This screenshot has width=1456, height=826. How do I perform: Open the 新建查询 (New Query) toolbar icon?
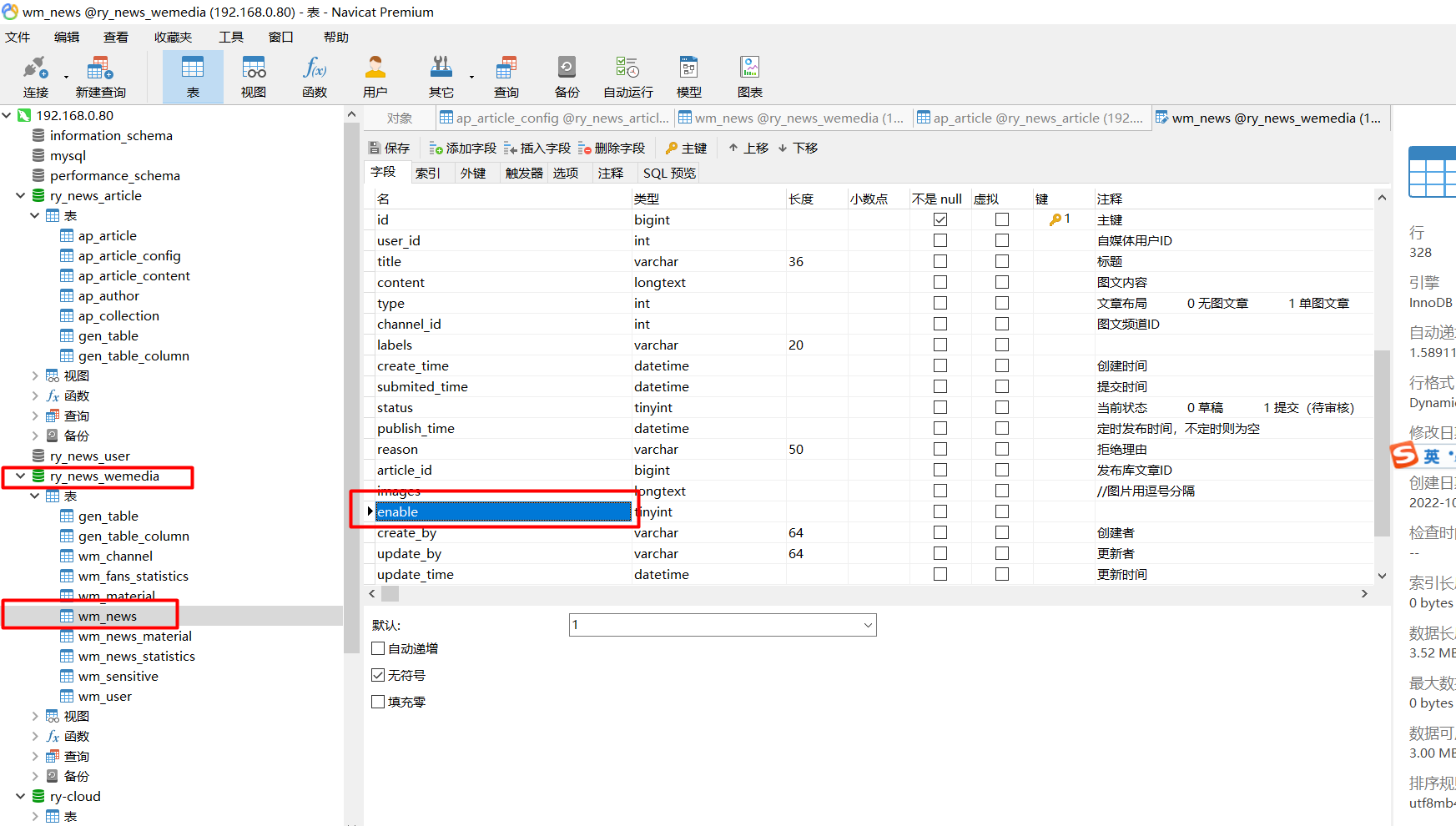pos(100,75)
